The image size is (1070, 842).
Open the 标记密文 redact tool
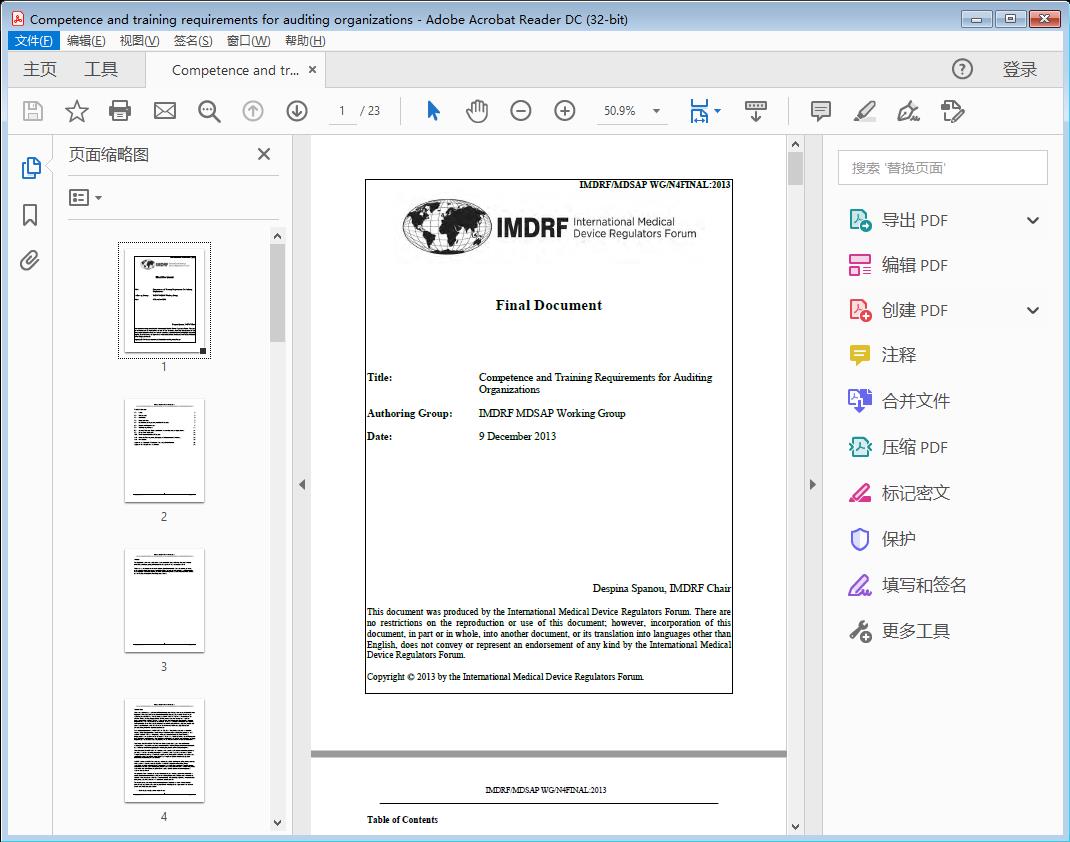899,493
